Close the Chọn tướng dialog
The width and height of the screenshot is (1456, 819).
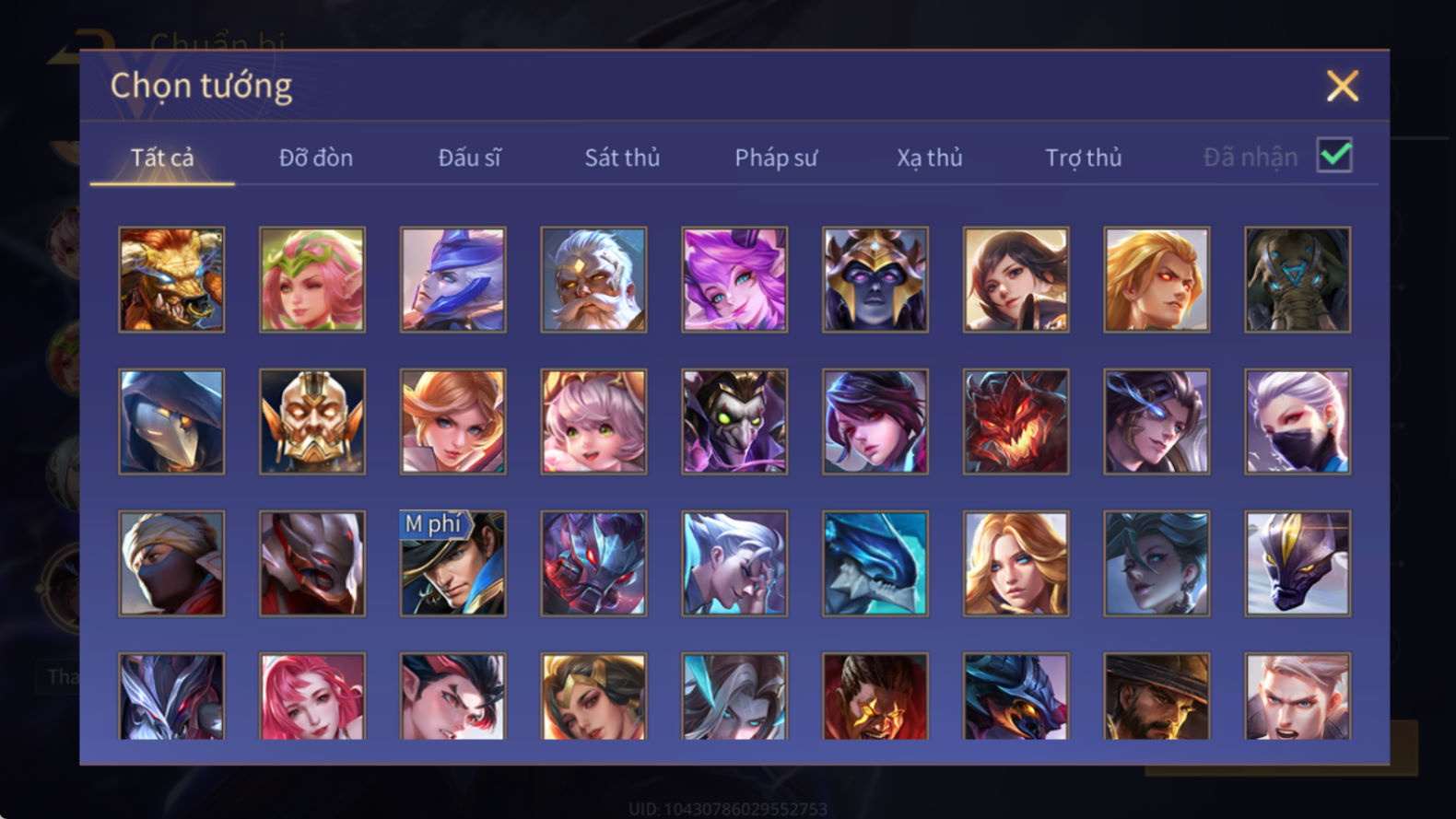[x=1342, y=86]
